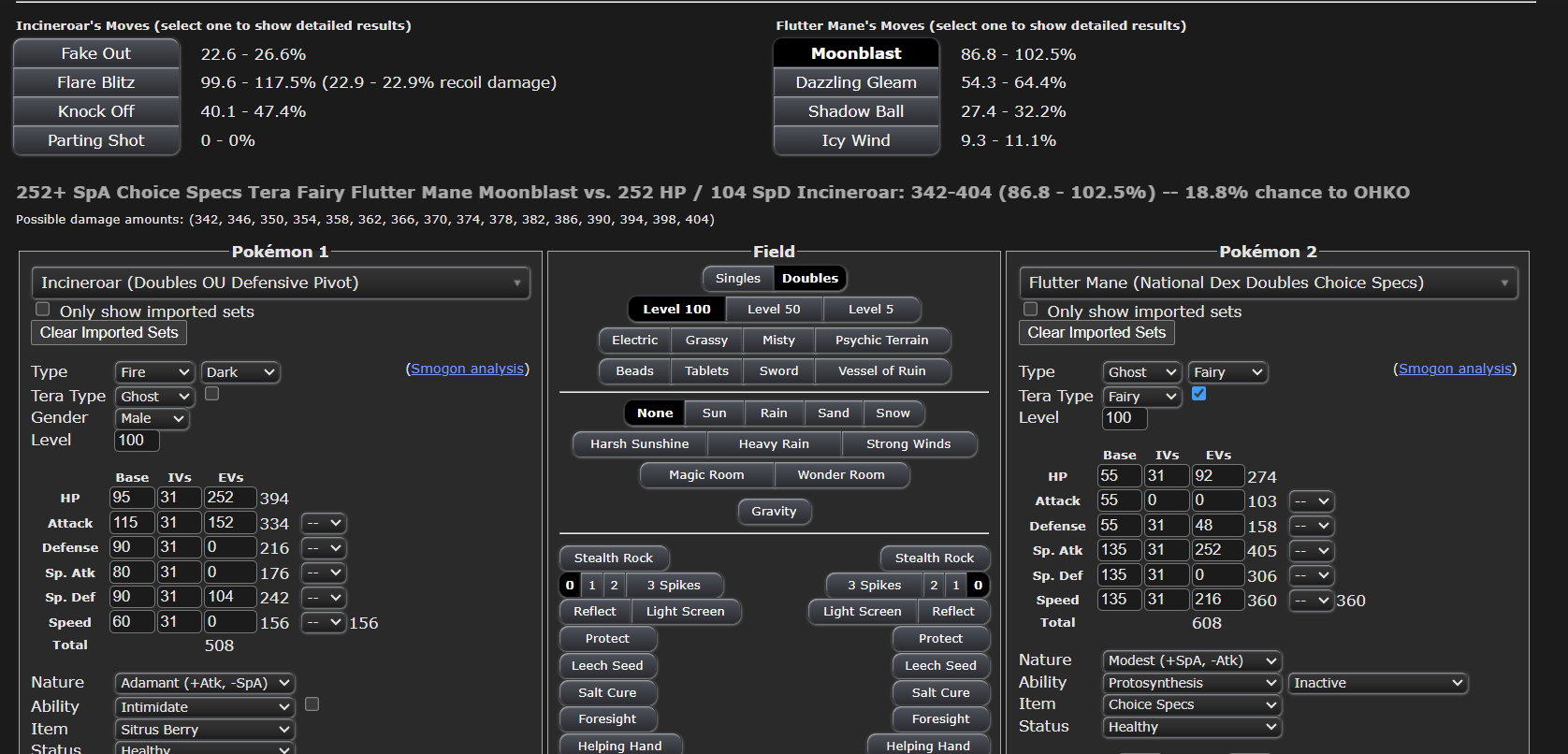Image resolution: width=1568 pixels, height=754 pixels.
Task: Set left side to 3 Spikes
Action: pyautogui.click(x=674, y=585)
